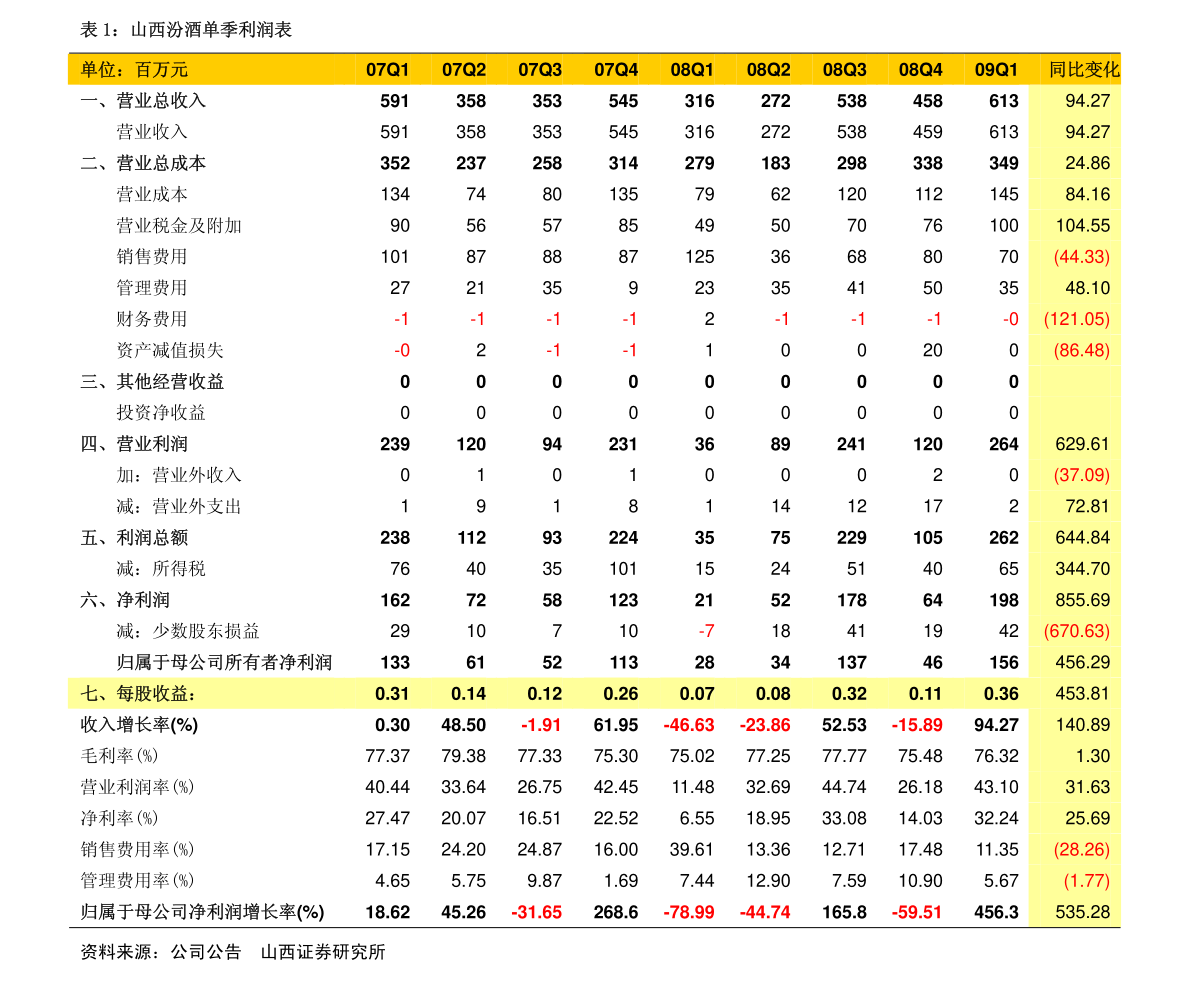Select the 三、其他经营收益 row label
The image size is (1191, 981).
[152, 382]
